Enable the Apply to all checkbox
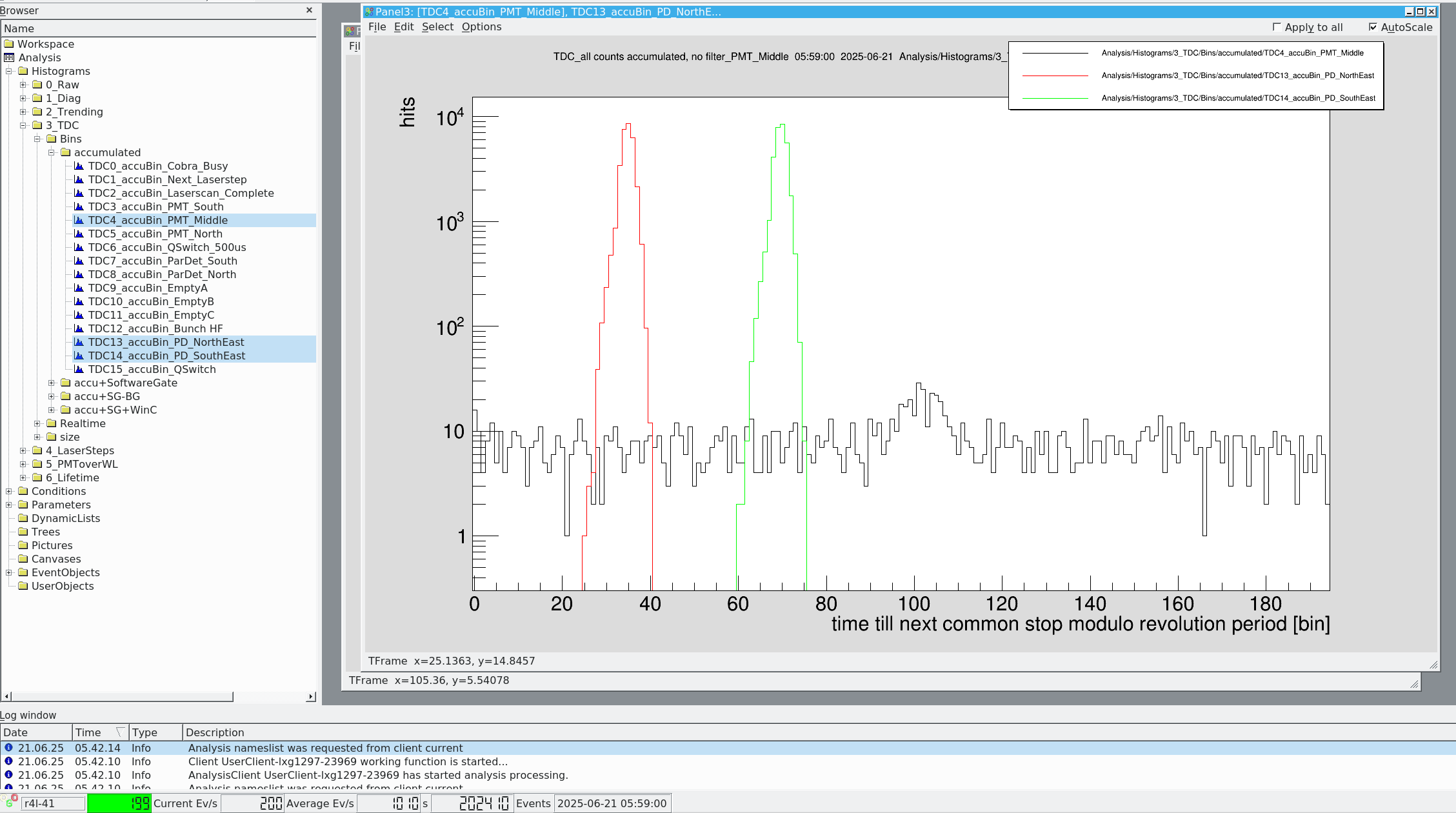Viewport: 1456px width, 813px height. [x=1276, y=27]
